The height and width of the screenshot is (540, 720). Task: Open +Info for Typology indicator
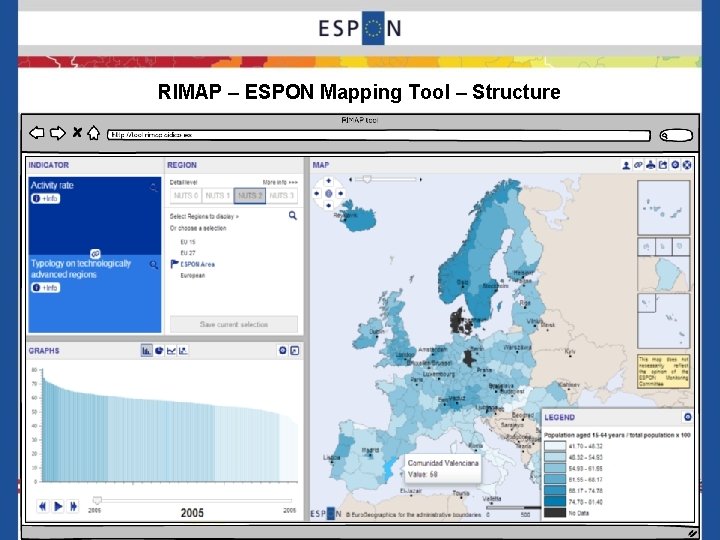point(45,287)
